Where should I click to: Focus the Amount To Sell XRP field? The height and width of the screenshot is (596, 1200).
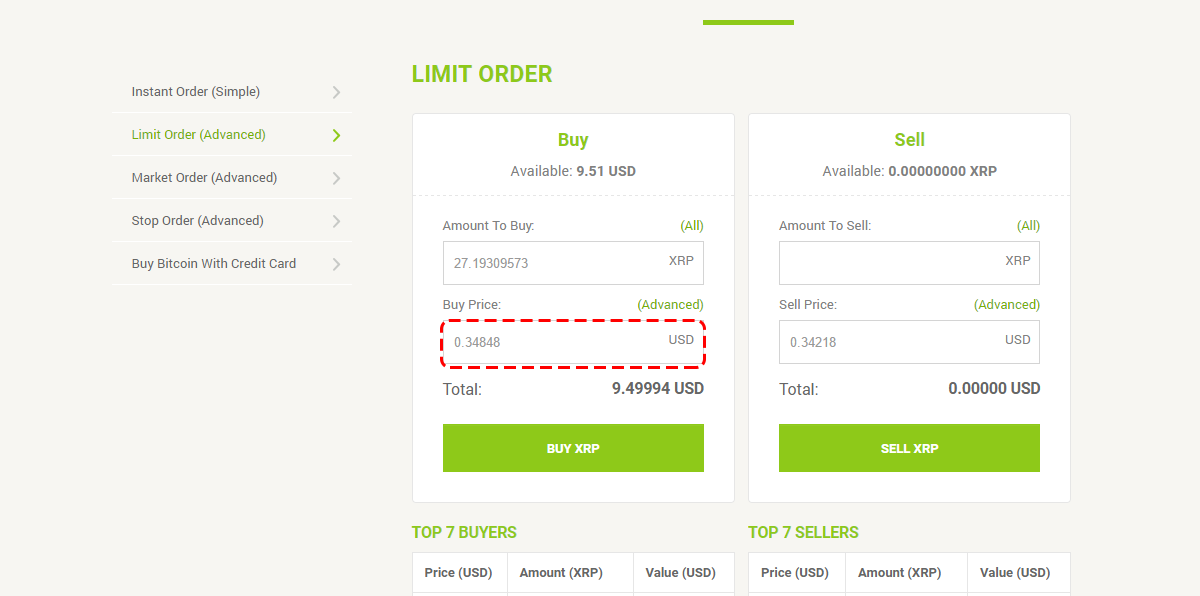click(909, 263)
